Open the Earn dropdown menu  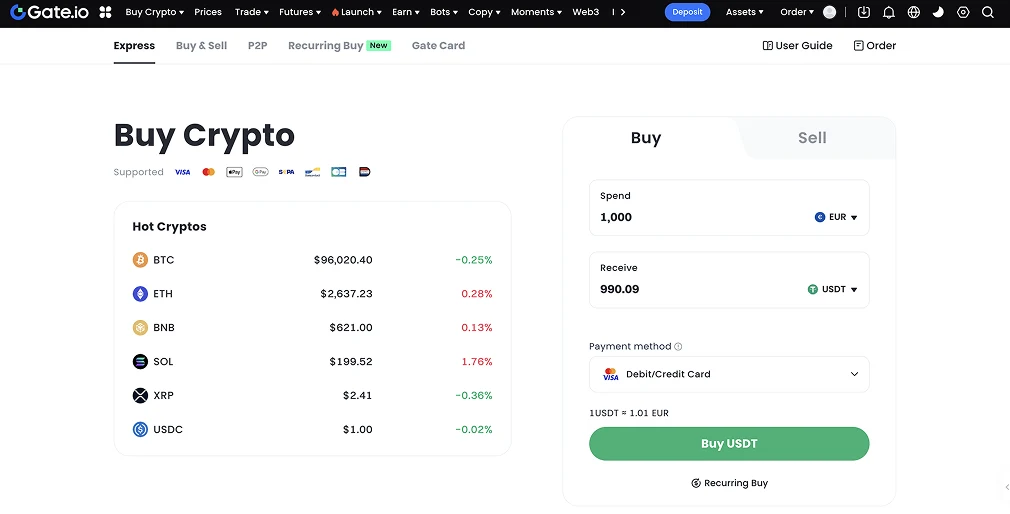click(406, 12)
